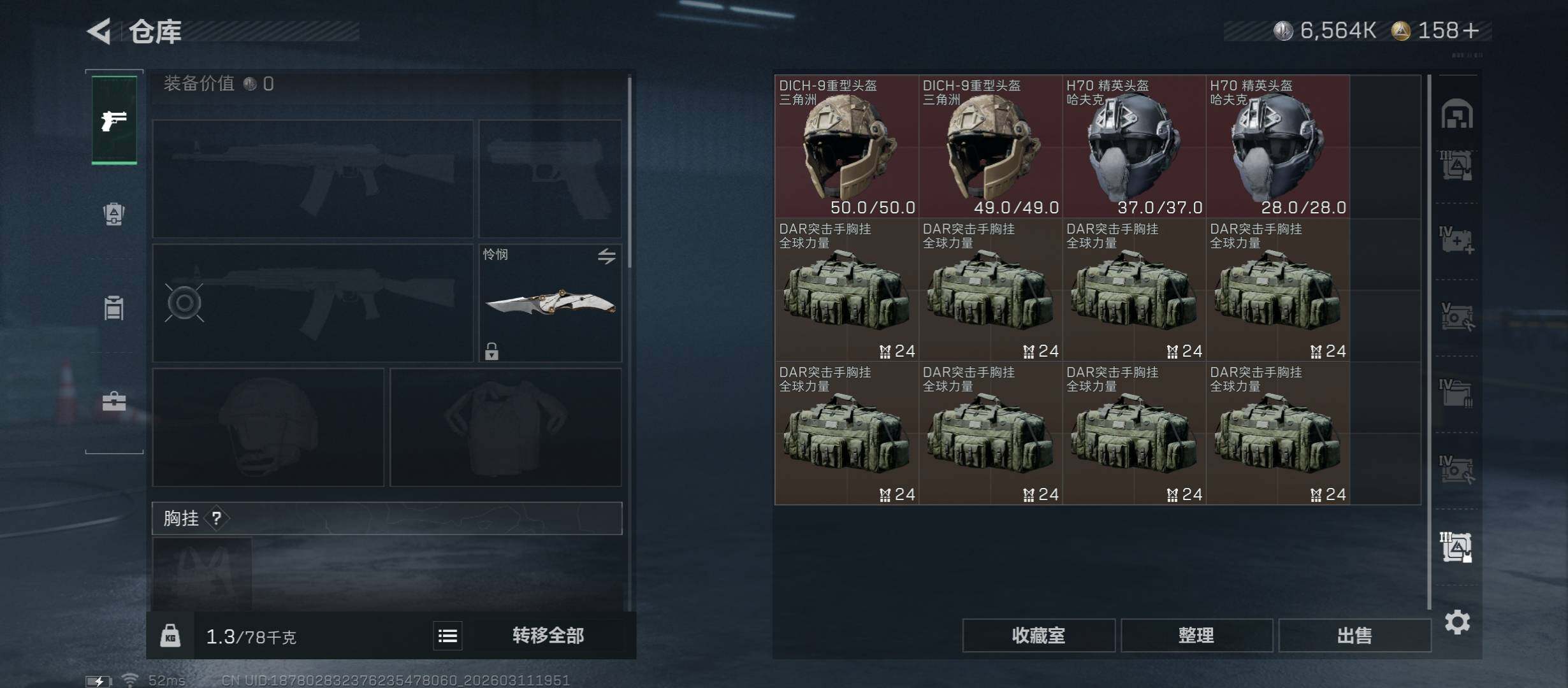
Task: Open the backpack tab in left sidebar
Action: (114, 213)
